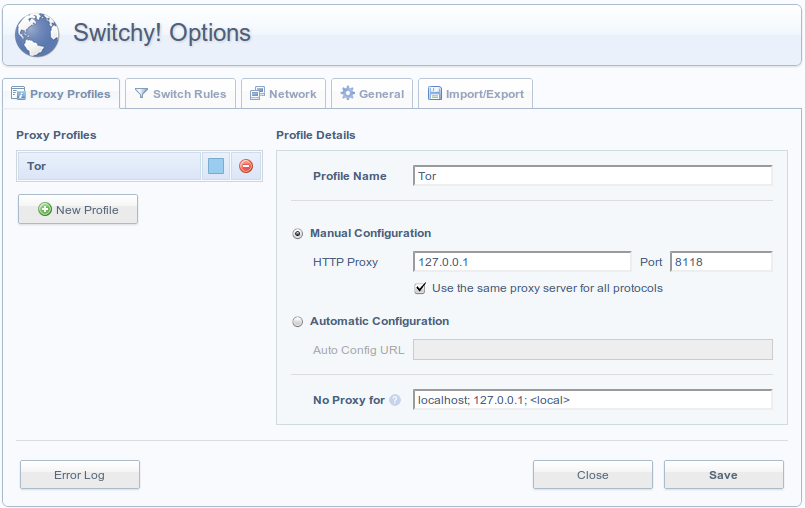Select Manual Configuration radio button
This screenshot has height=508, width=805.
point(297,234)
